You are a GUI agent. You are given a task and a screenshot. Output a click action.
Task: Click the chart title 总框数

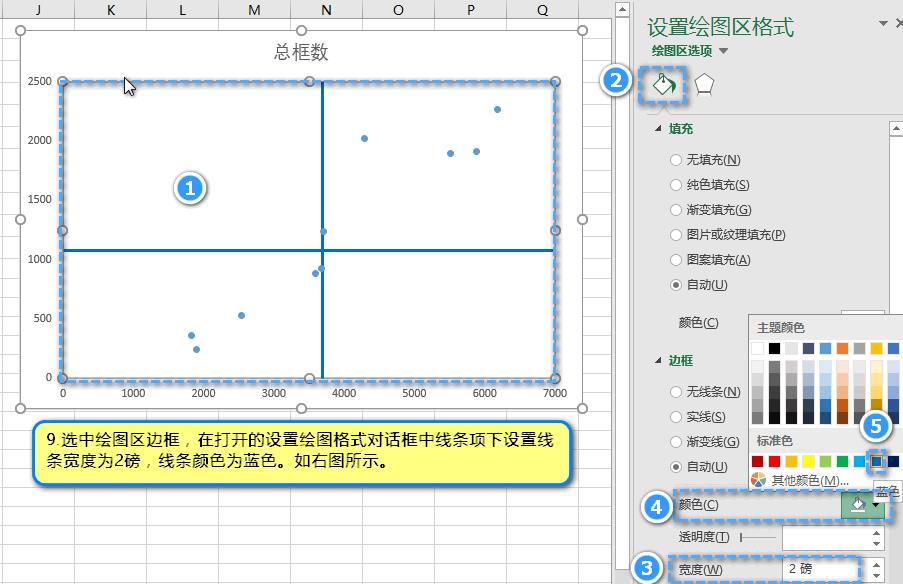tap(301, 52)
